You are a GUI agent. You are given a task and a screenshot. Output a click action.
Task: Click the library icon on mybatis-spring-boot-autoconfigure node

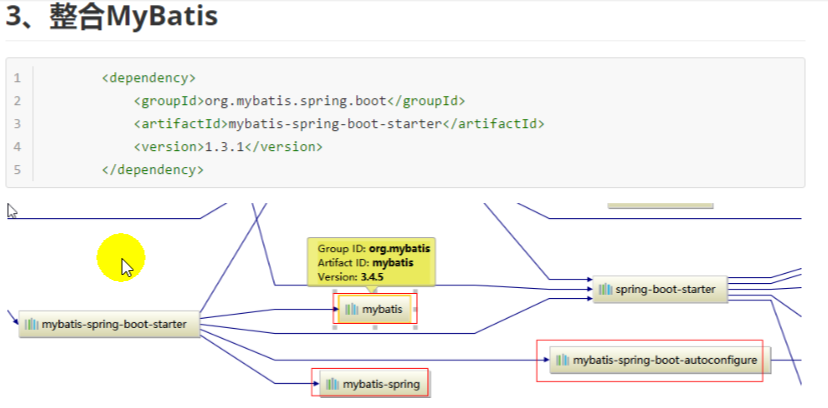click(563, 360)
